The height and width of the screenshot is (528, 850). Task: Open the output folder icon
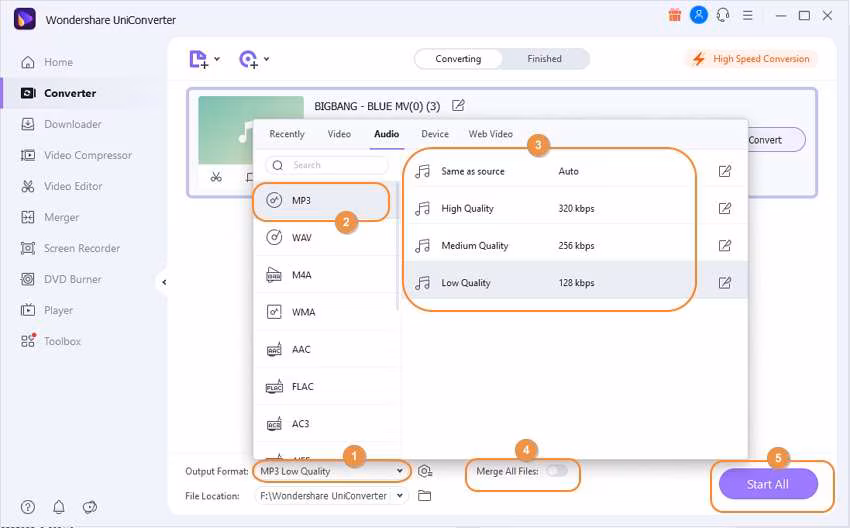point(424,495)
